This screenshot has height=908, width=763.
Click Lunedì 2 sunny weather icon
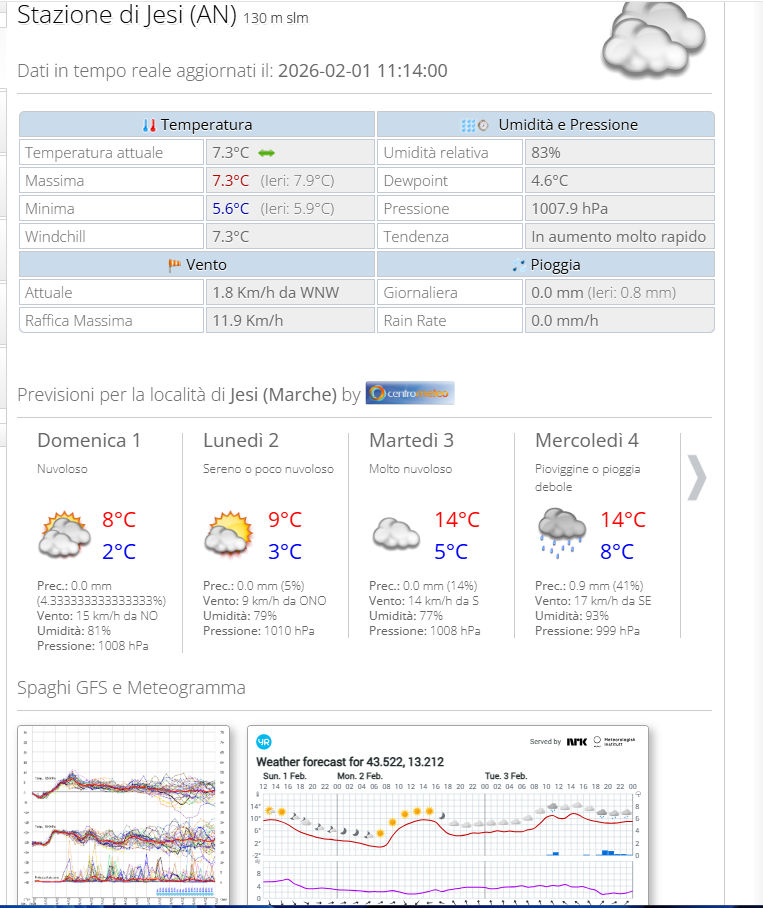(x=230, y=534)
